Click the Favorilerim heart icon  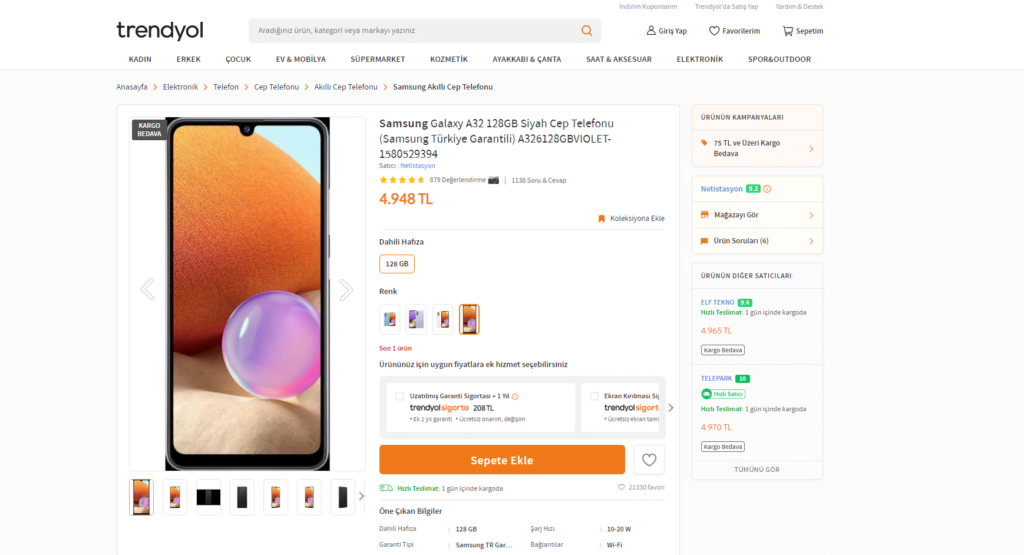click(x=714, y=31)
